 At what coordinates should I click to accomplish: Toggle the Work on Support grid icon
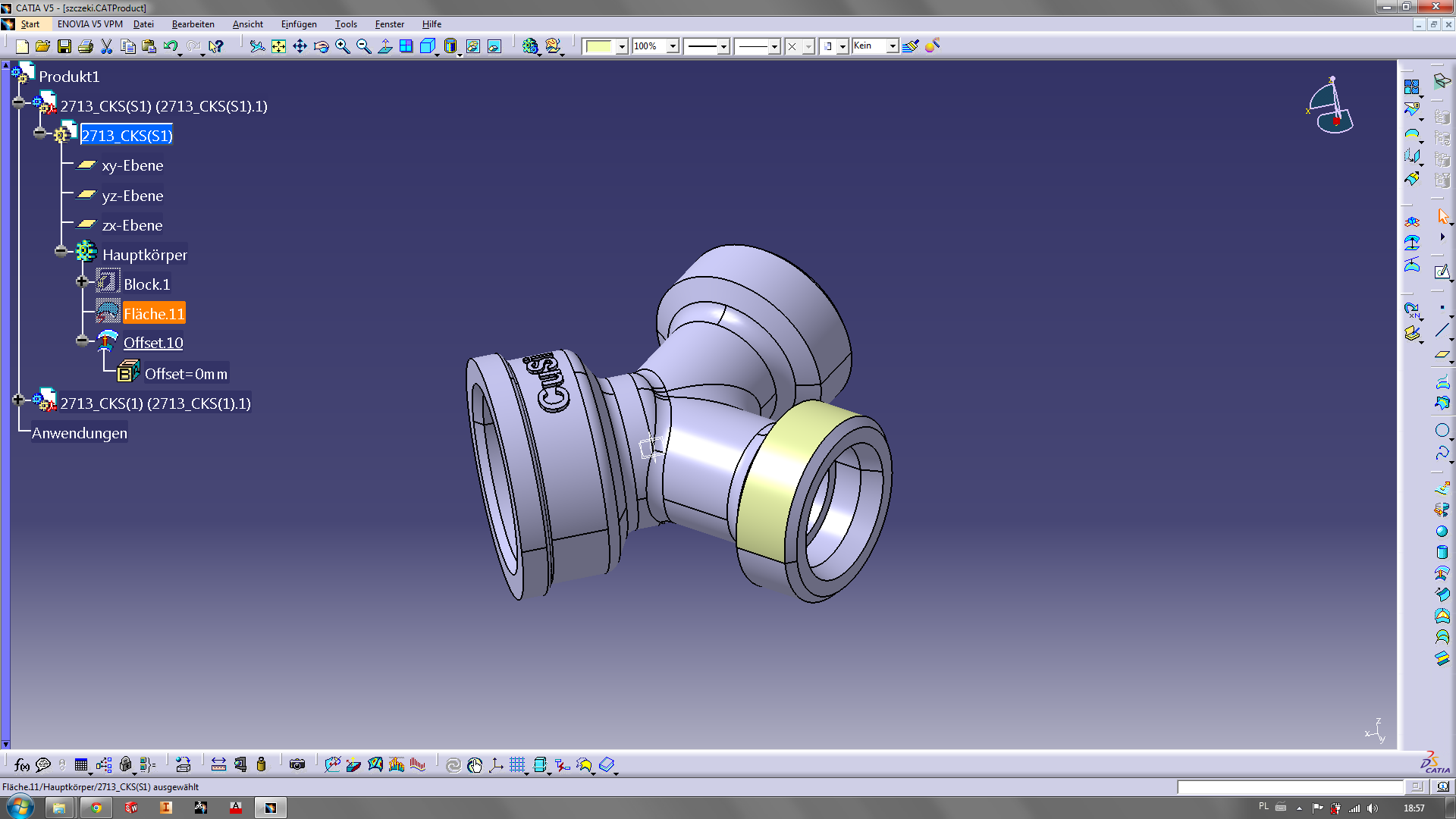click(517, 764)
